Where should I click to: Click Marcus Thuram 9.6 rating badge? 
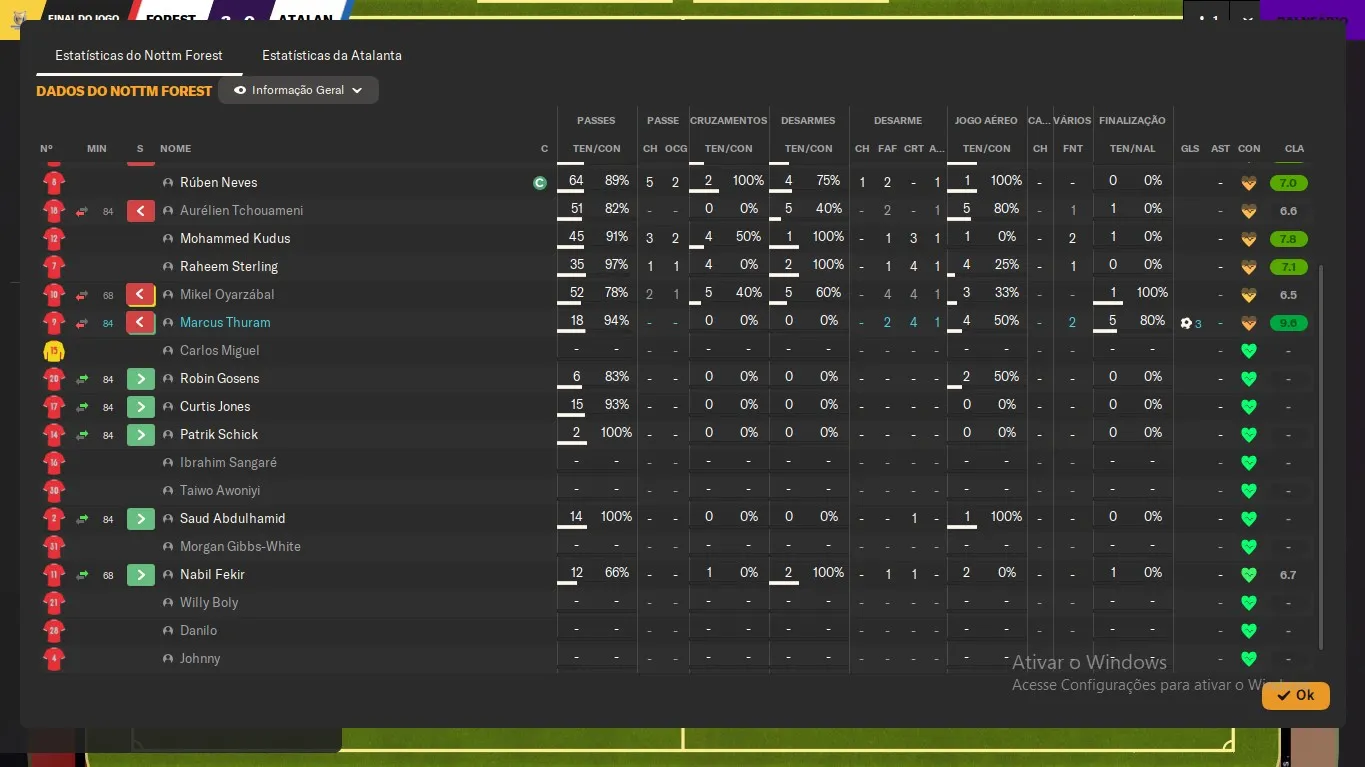(1288, 323)
